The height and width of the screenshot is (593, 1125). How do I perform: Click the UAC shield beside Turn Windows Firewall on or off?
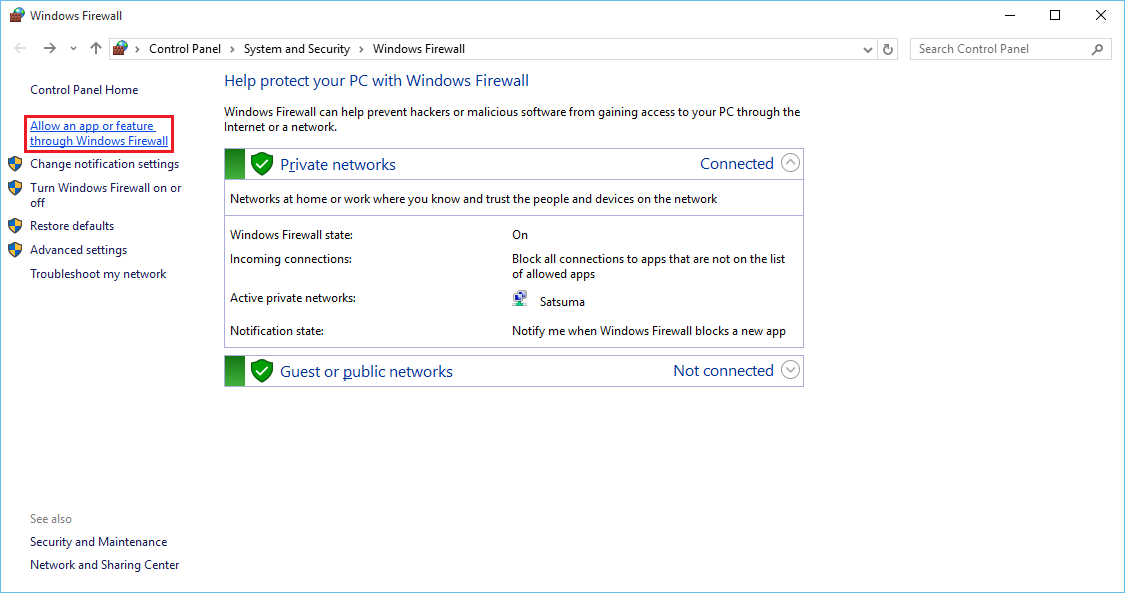point(14,187)
